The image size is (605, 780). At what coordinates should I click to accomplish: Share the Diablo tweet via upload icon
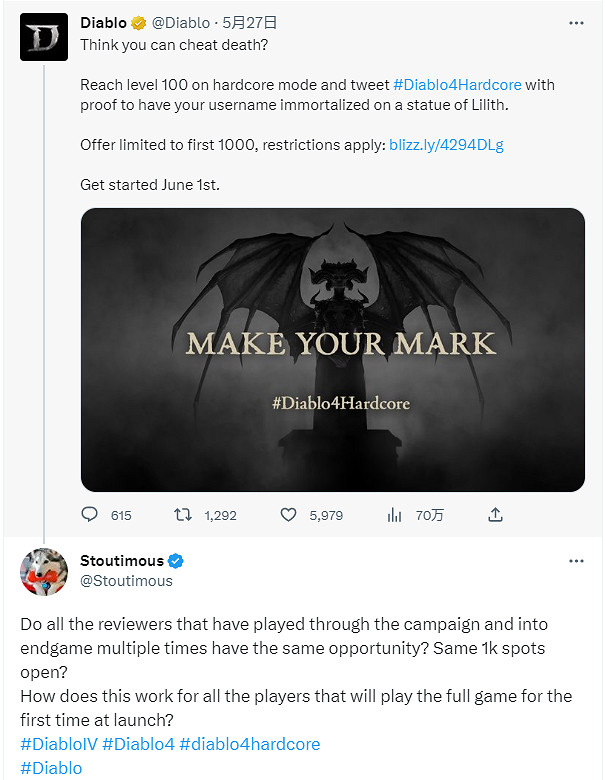[495, 515]
